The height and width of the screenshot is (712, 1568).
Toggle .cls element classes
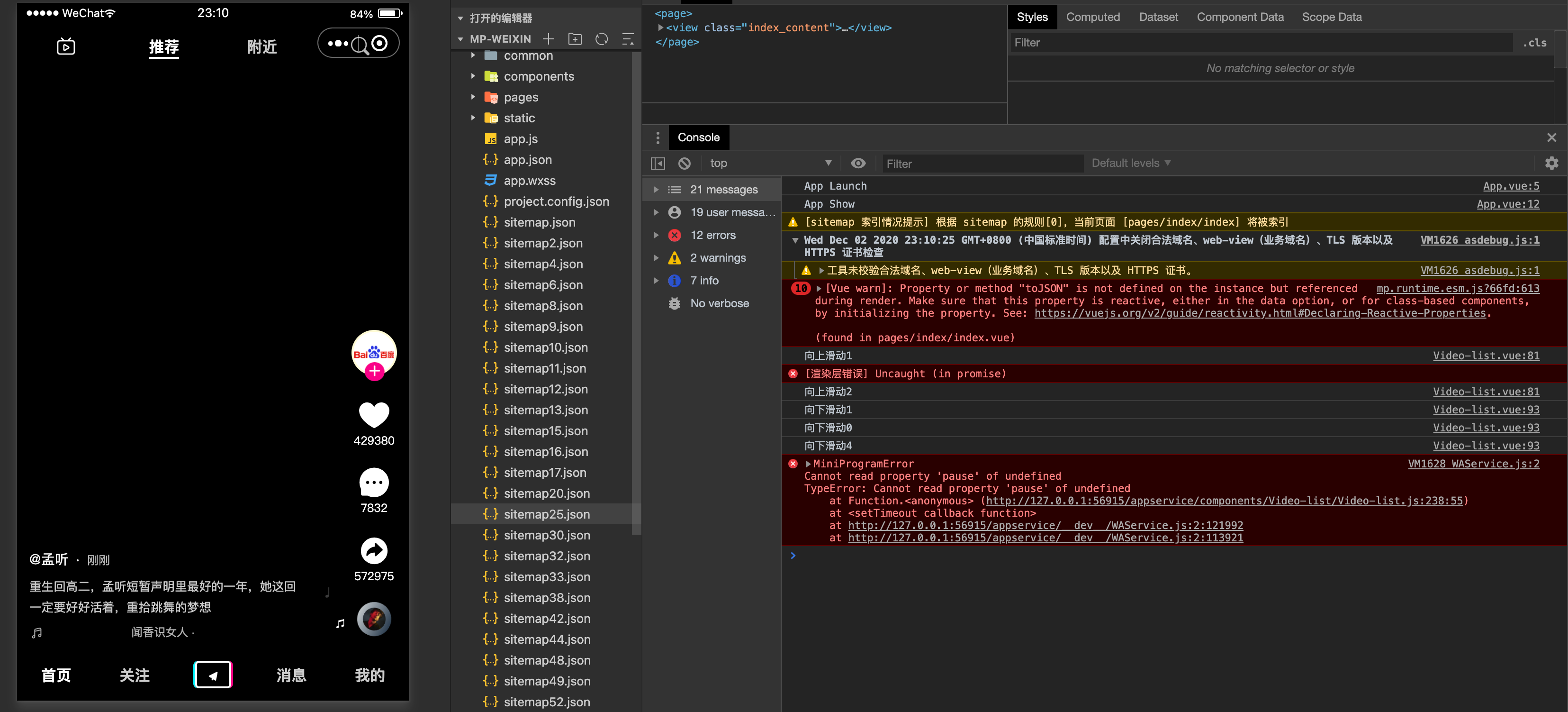(1534, 43)
